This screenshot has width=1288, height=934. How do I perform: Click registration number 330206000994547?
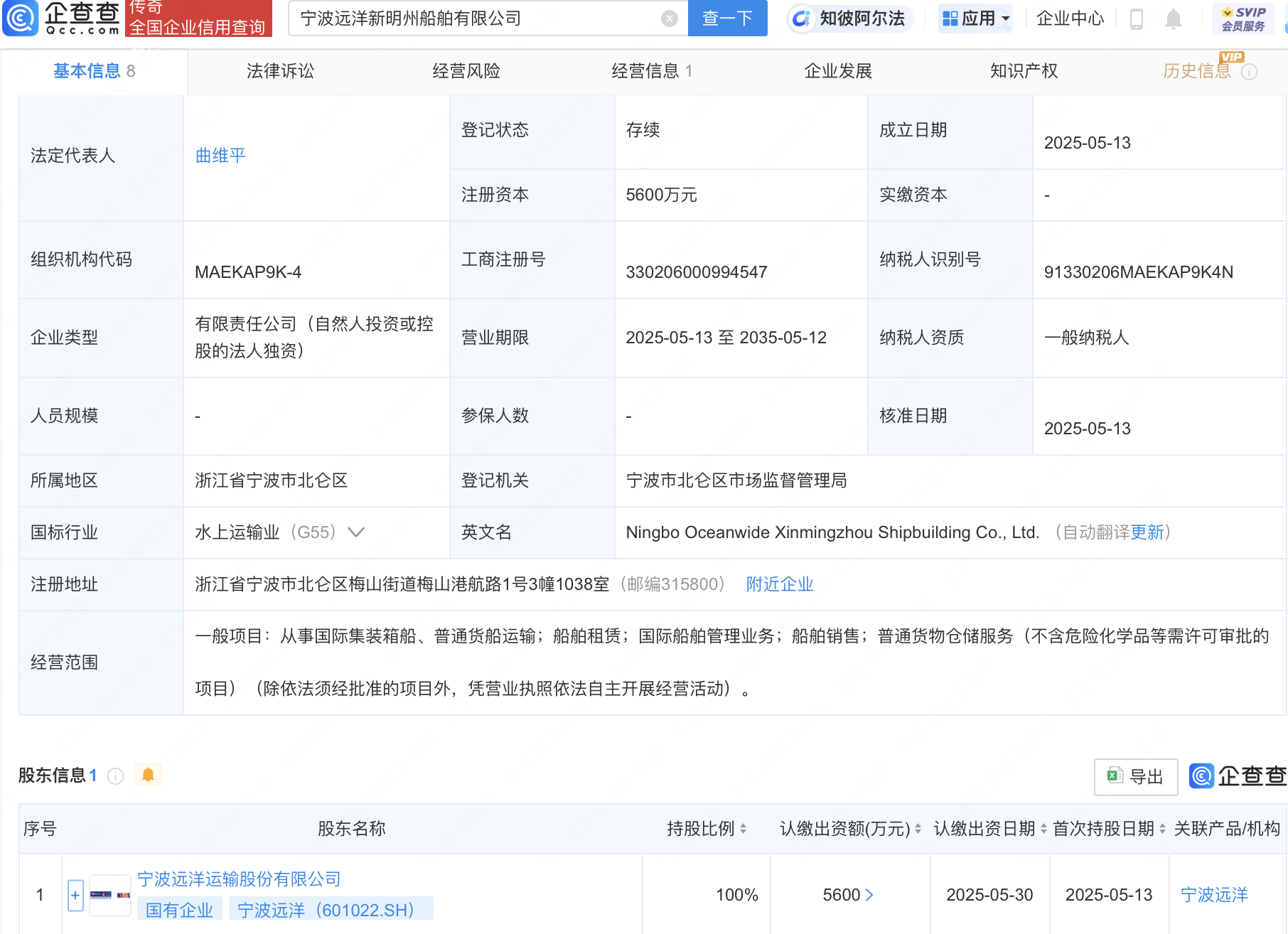[697, 272]
